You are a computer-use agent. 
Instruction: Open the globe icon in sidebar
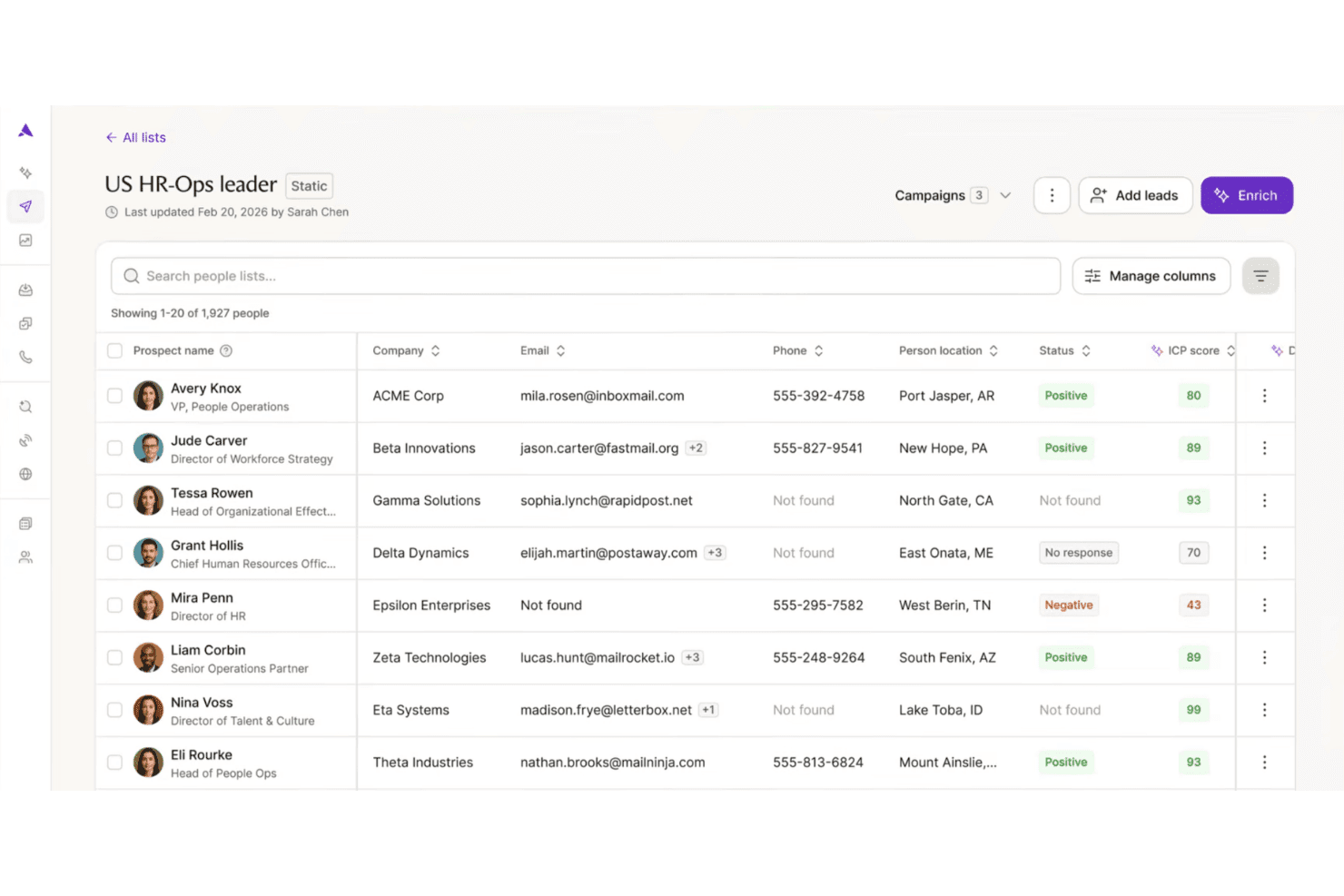[25, 474]
